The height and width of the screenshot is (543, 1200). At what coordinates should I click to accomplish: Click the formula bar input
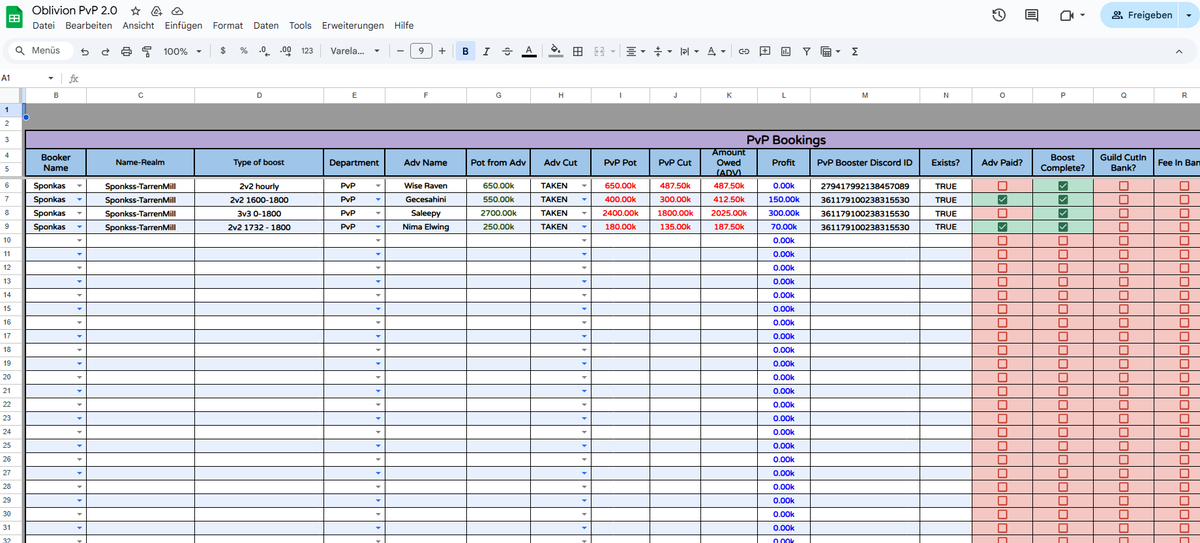coord(640,77)
